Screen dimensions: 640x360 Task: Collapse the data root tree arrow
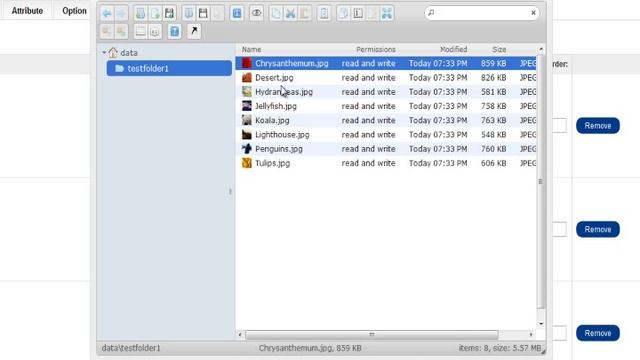104,53
